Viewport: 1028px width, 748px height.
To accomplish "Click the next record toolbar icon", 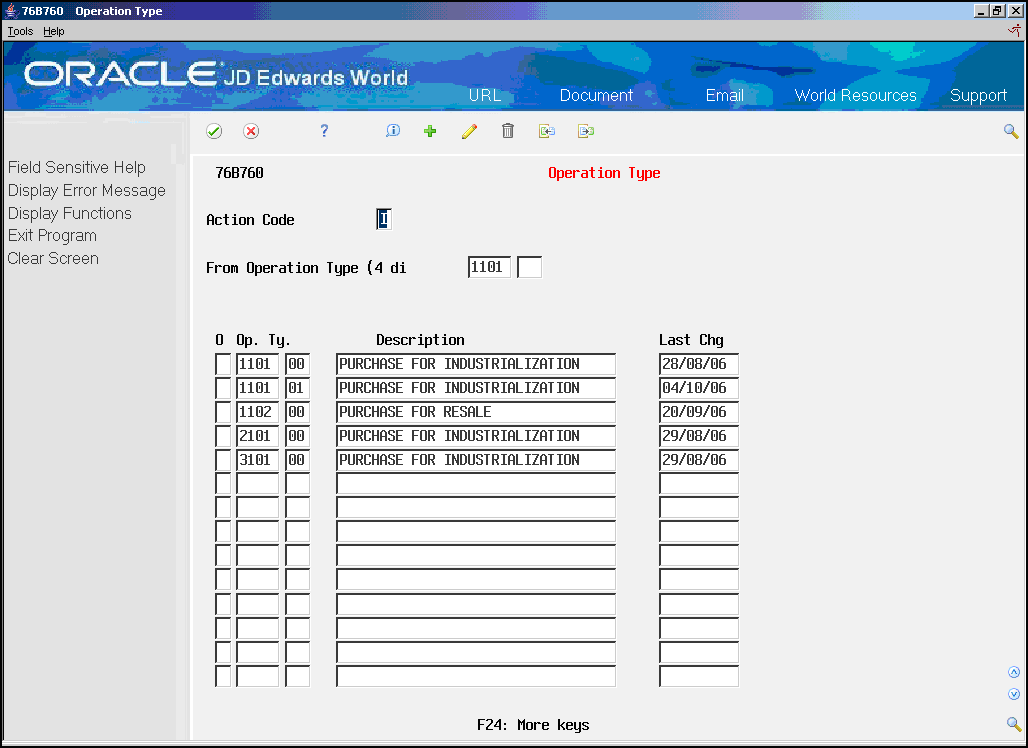I will click(585, 131).
